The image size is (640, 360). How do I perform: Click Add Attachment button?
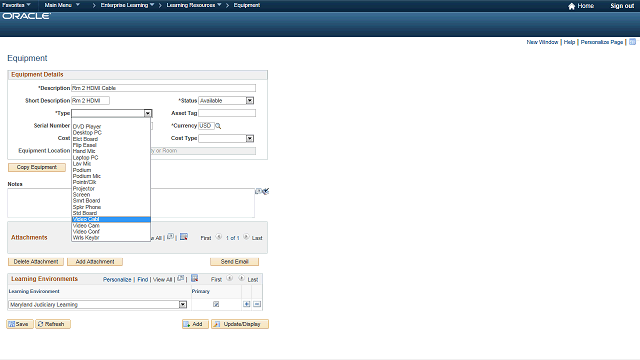95,262
